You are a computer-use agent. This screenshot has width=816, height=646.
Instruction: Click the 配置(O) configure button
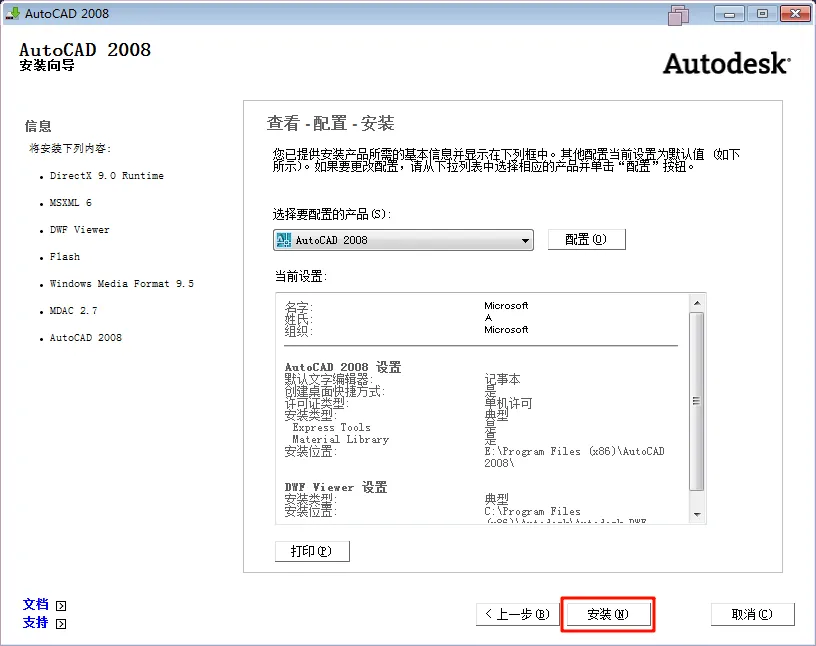point(586,239)
